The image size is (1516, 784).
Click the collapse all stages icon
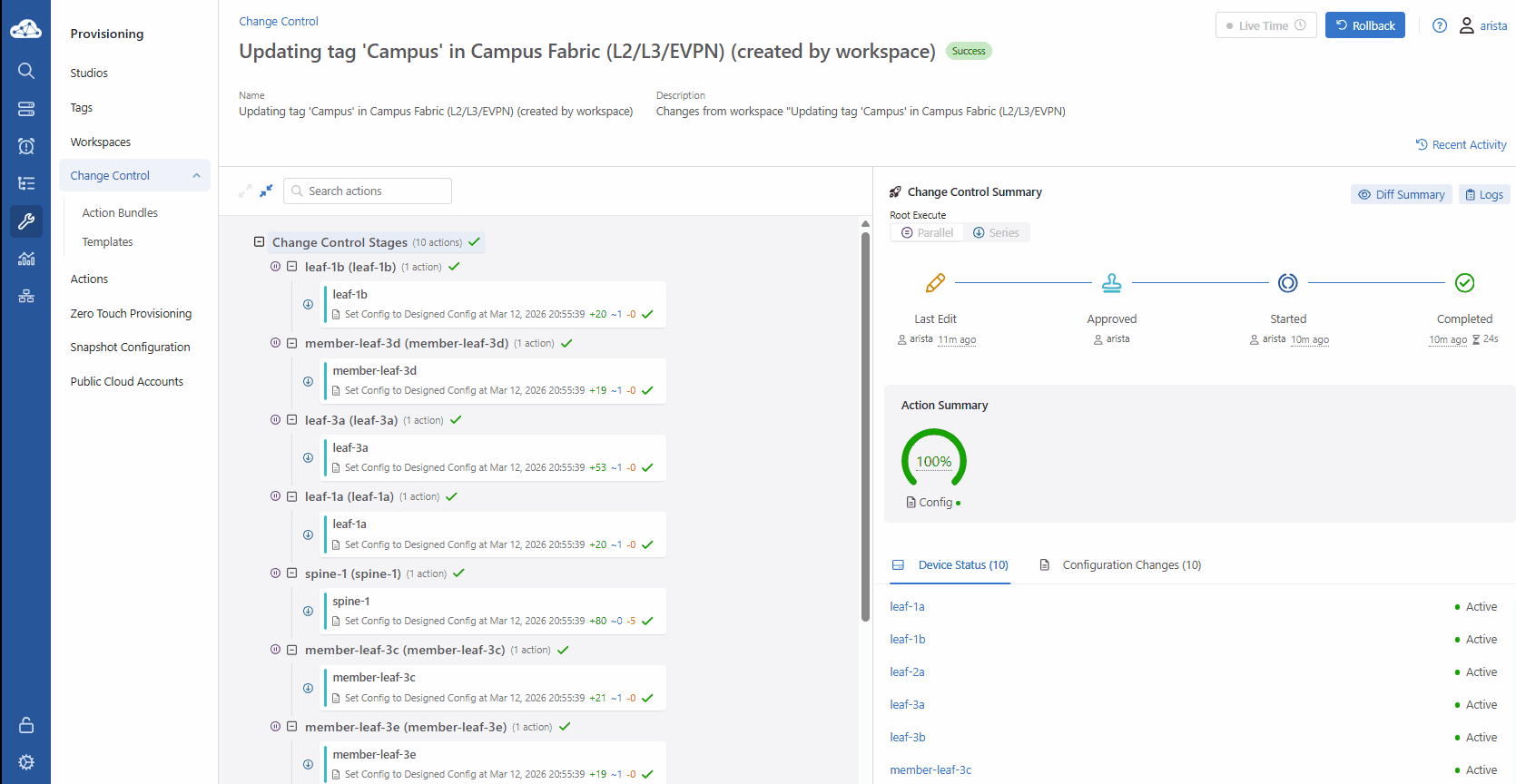click(266, 191)
